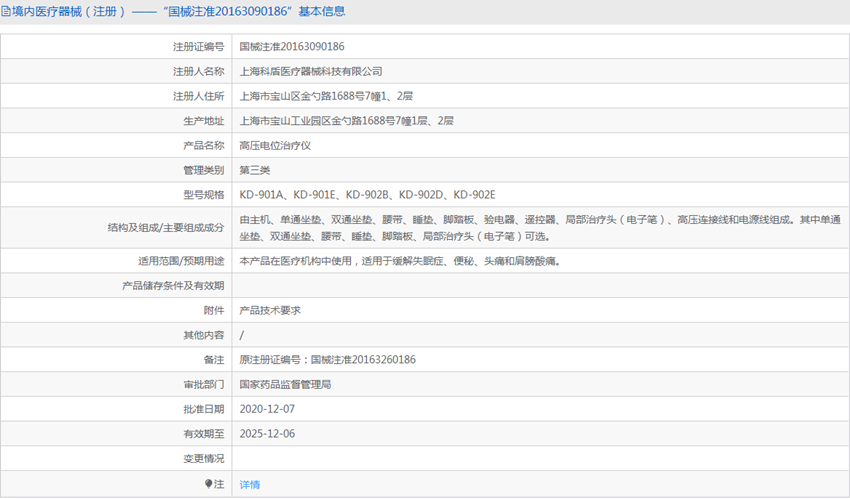Open the 详情 details link
This screenshot has height=499, width=850.
pyautogui.click(x=249, y=484)
